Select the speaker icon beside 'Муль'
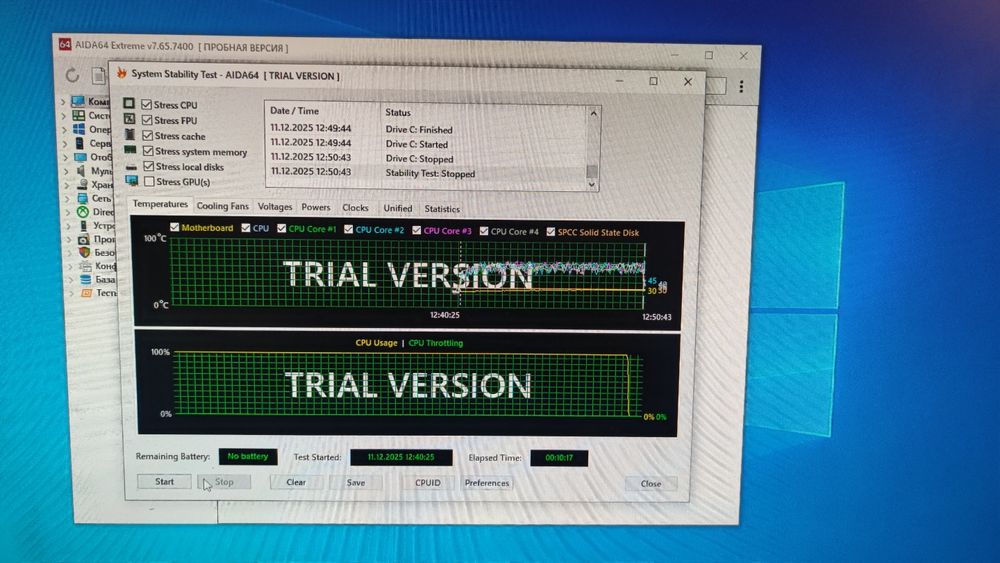This screenshot has width=1000, height=563. pos(80,170)
